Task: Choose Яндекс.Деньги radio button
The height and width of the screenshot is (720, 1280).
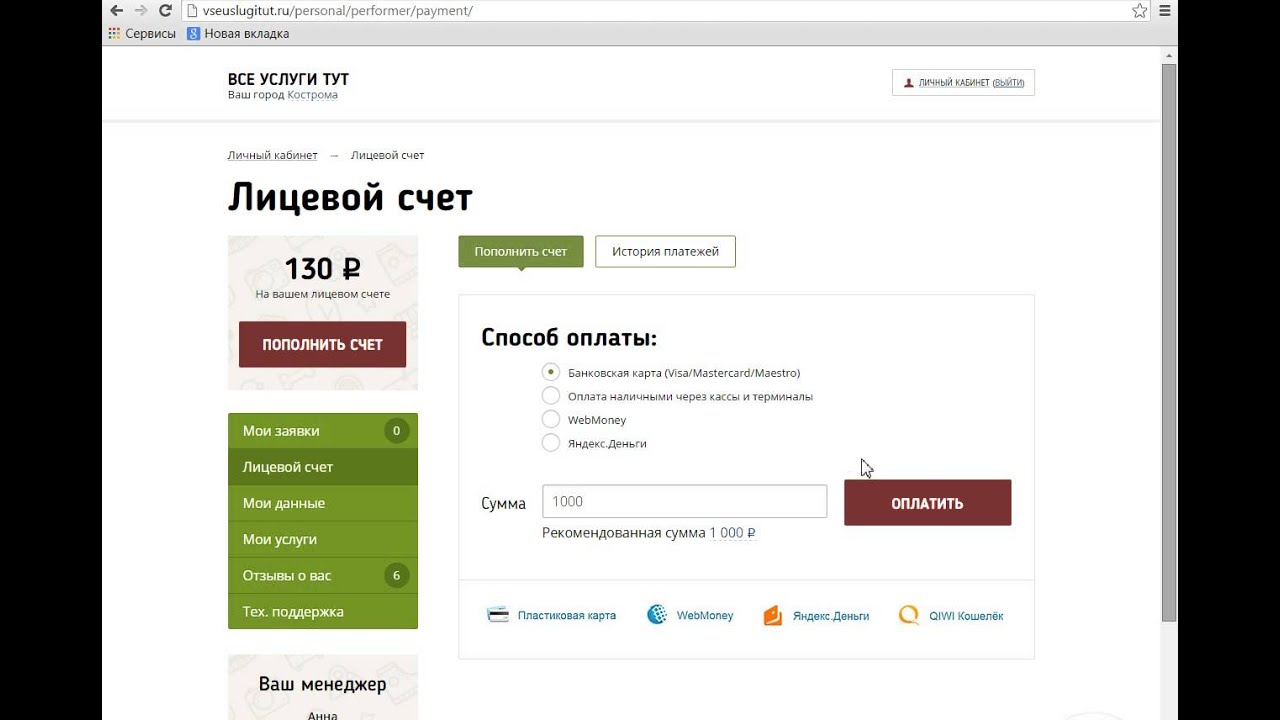Action: pyautogui.click(x=551, y=443)
